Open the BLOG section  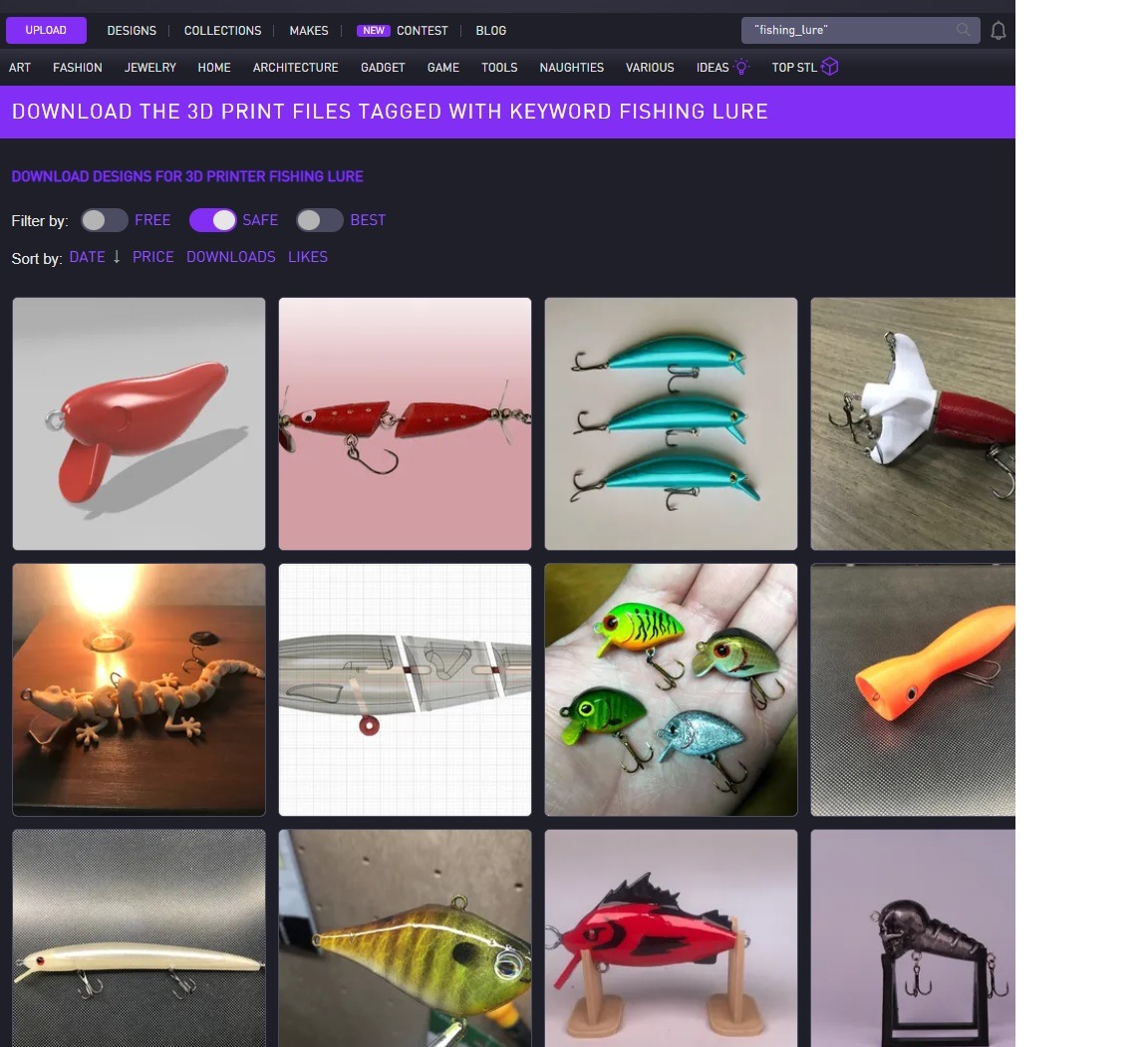pyautogui.click(x=490, y=31)
